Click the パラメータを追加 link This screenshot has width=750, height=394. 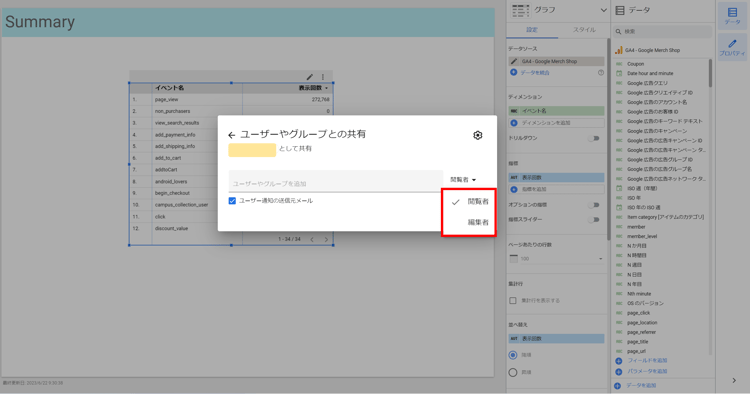(647, 372)
